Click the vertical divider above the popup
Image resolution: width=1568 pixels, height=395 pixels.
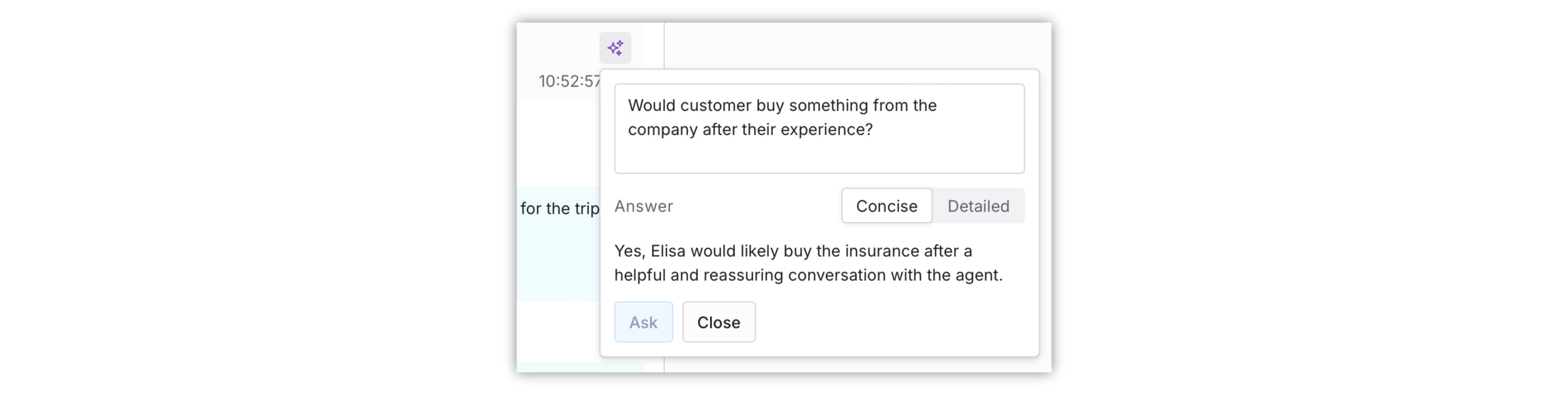664,46
